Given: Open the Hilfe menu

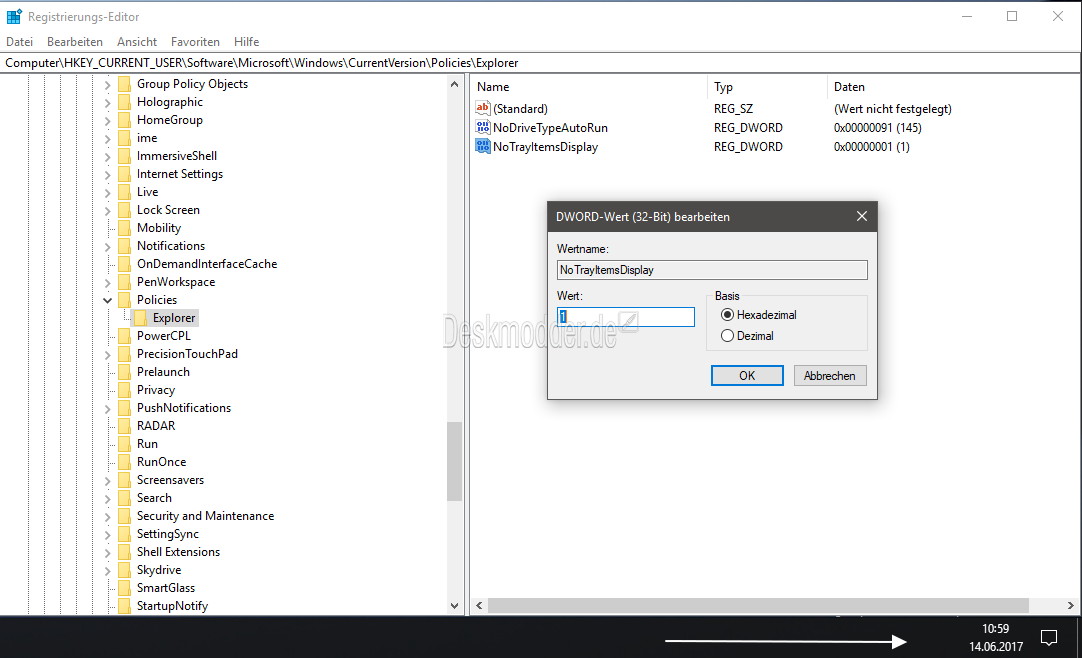Looking at the screenshot, I should click(246, 41).
